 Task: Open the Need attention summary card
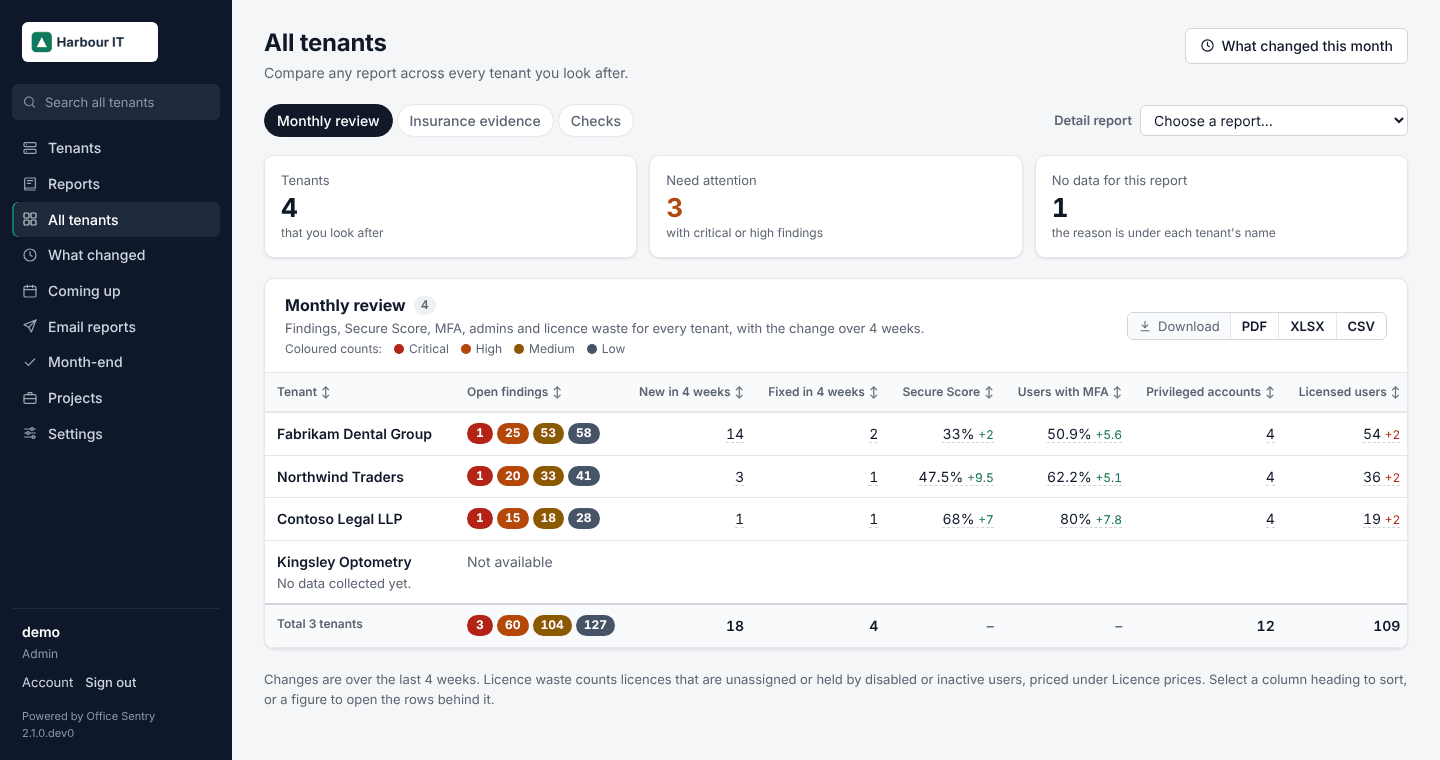point(836,207)
